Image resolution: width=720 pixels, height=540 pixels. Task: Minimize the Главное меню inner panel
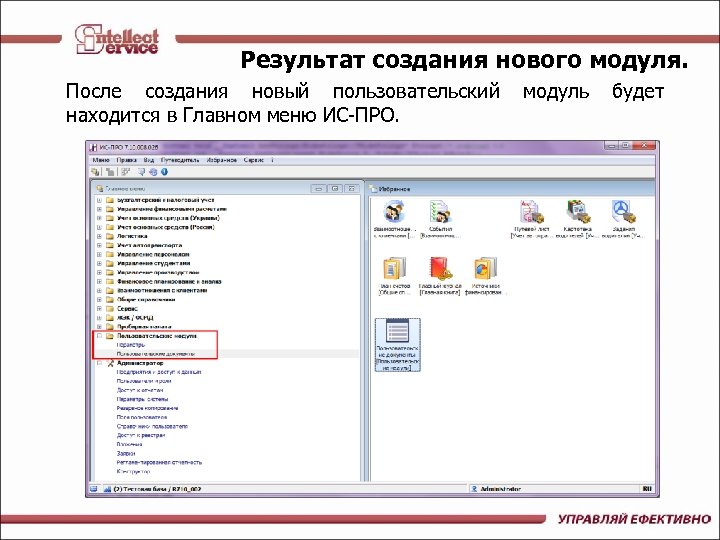click(318, 189)
